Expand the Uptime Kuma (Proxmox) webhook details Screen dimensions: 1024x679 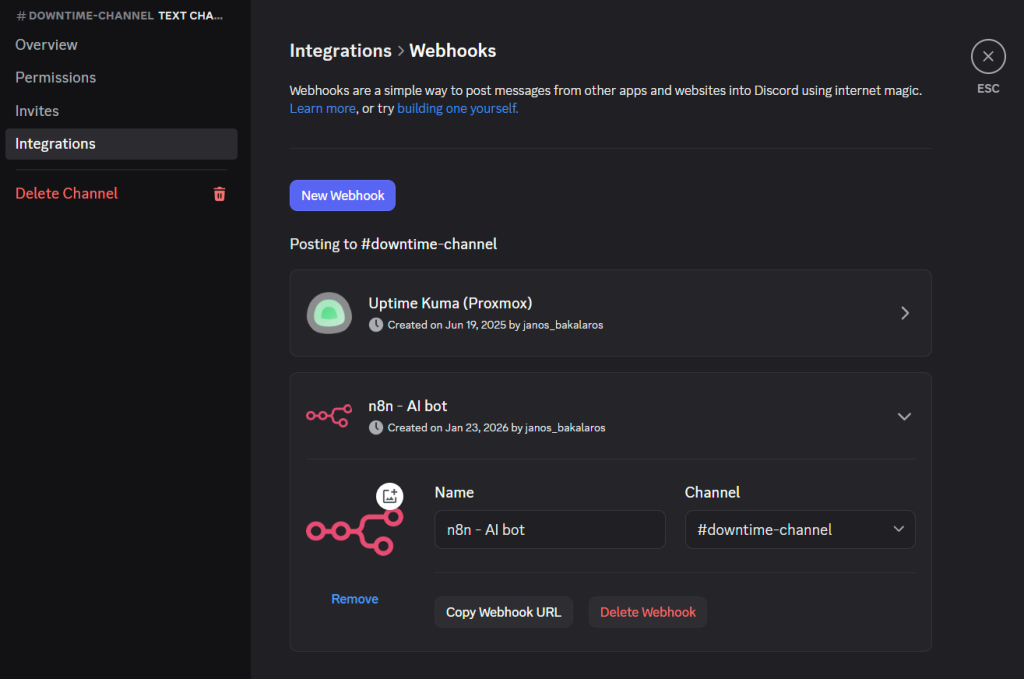point(905,313)
